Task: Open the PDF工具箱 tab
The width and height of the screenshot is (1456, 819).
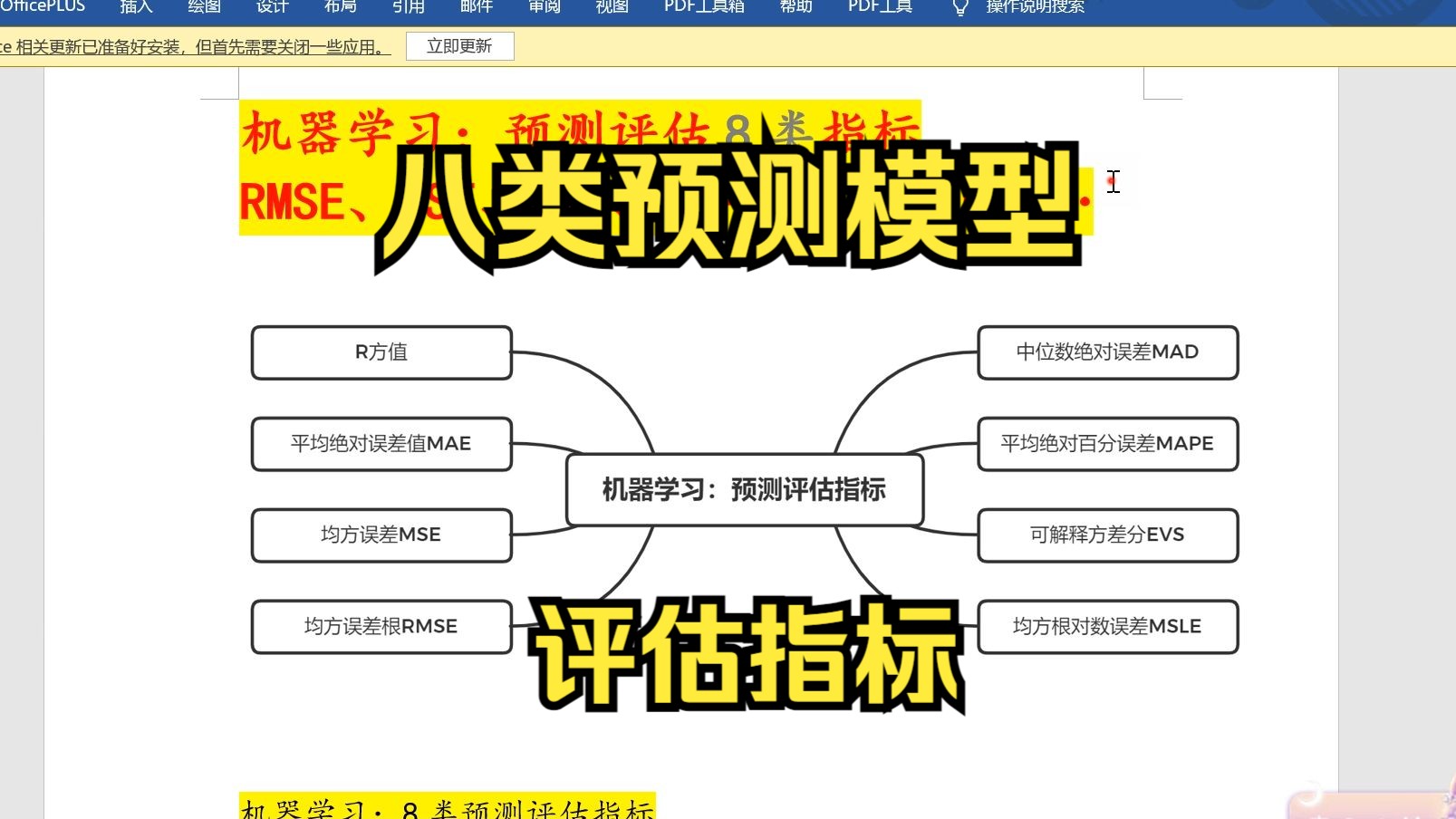Action: pyautogui.click(x=704, y=6)
